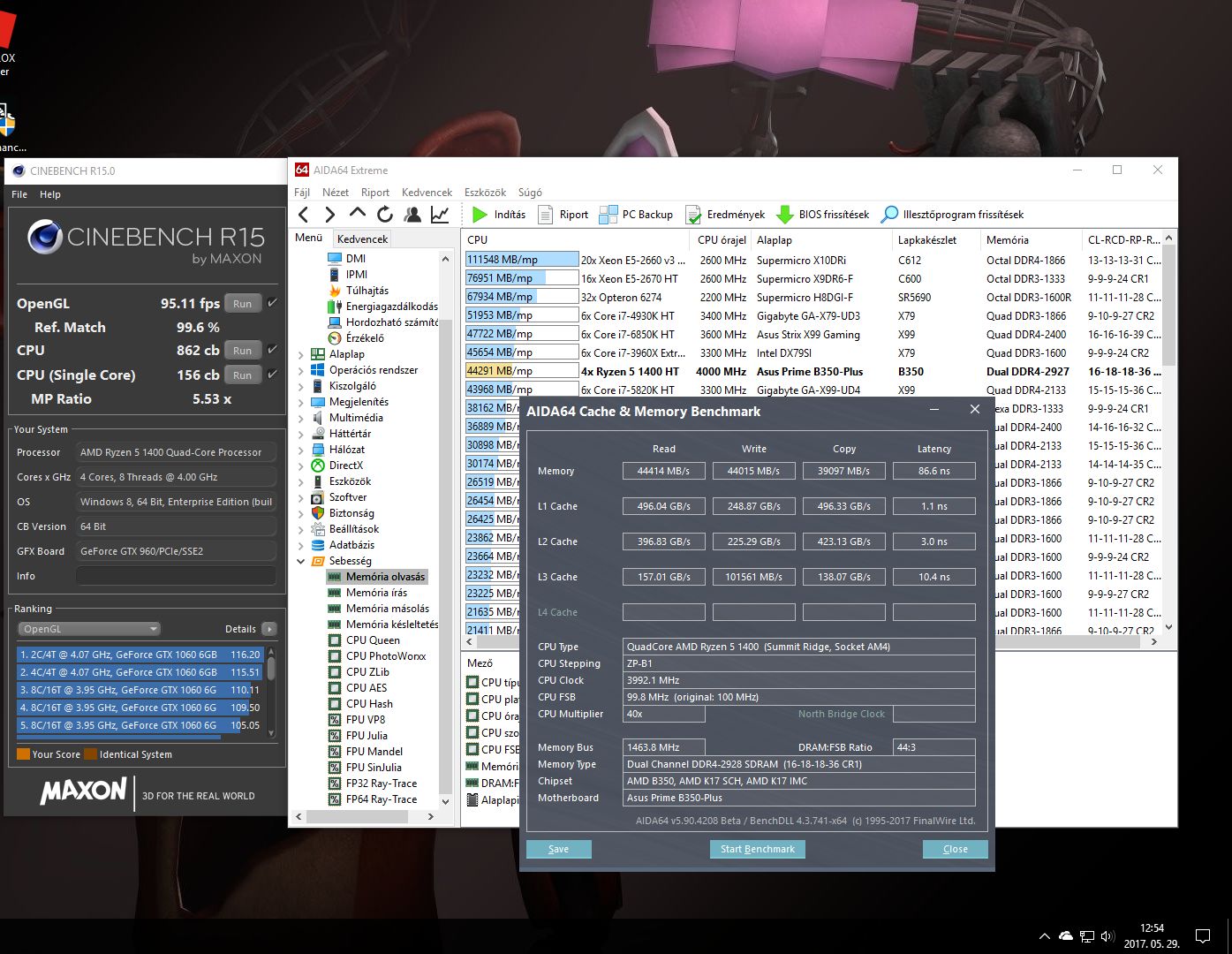Expand Kiszolgáló tree node
Screen dimensions: 1232x954
301,386
